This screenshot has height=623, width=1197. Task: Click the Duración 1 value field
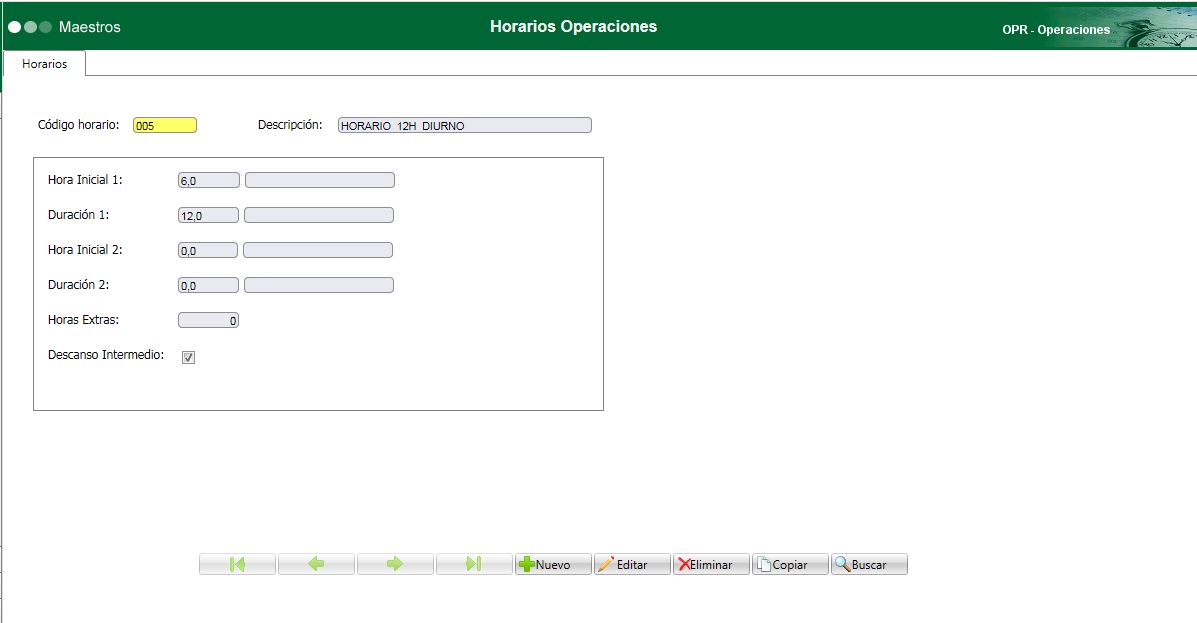coord(208,215)
